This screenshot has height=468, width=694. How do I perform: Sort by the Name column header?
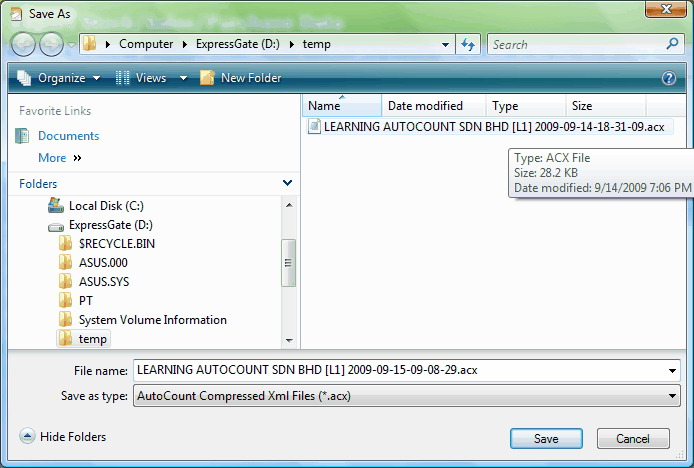click(342, 106)
